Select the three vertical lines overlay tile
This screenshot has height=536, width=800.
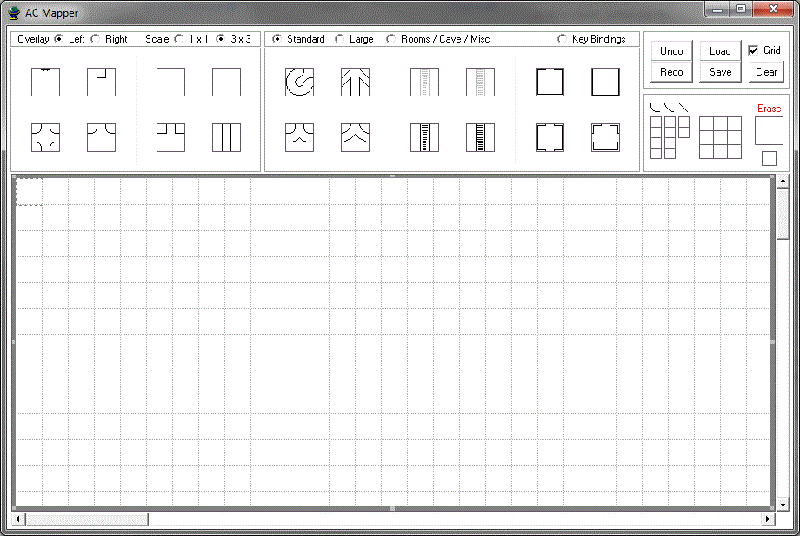point(226,137)
